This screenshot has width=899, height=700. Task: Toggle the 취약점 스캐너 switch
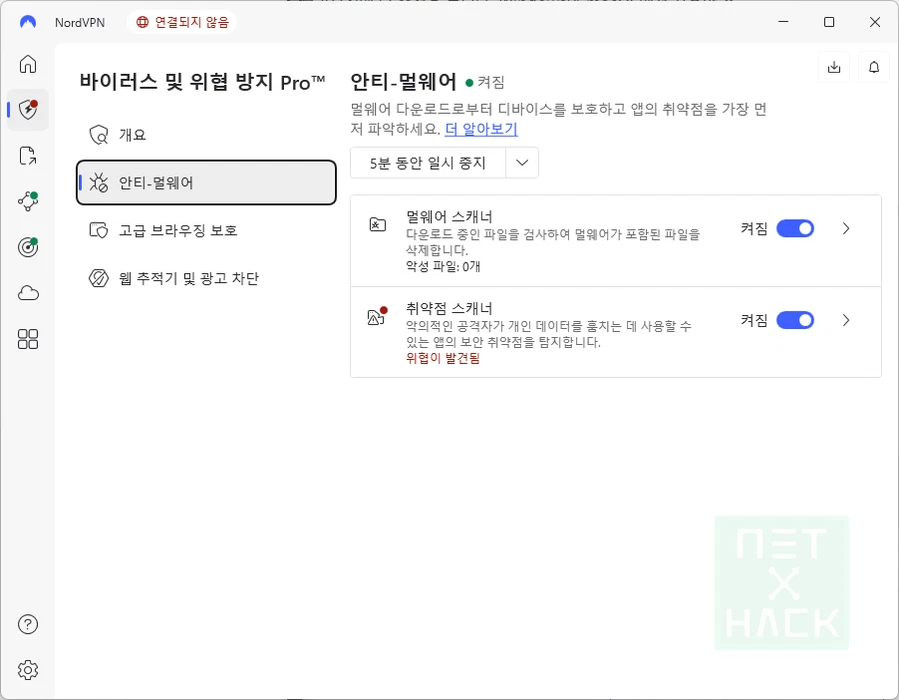coord(795,320)
